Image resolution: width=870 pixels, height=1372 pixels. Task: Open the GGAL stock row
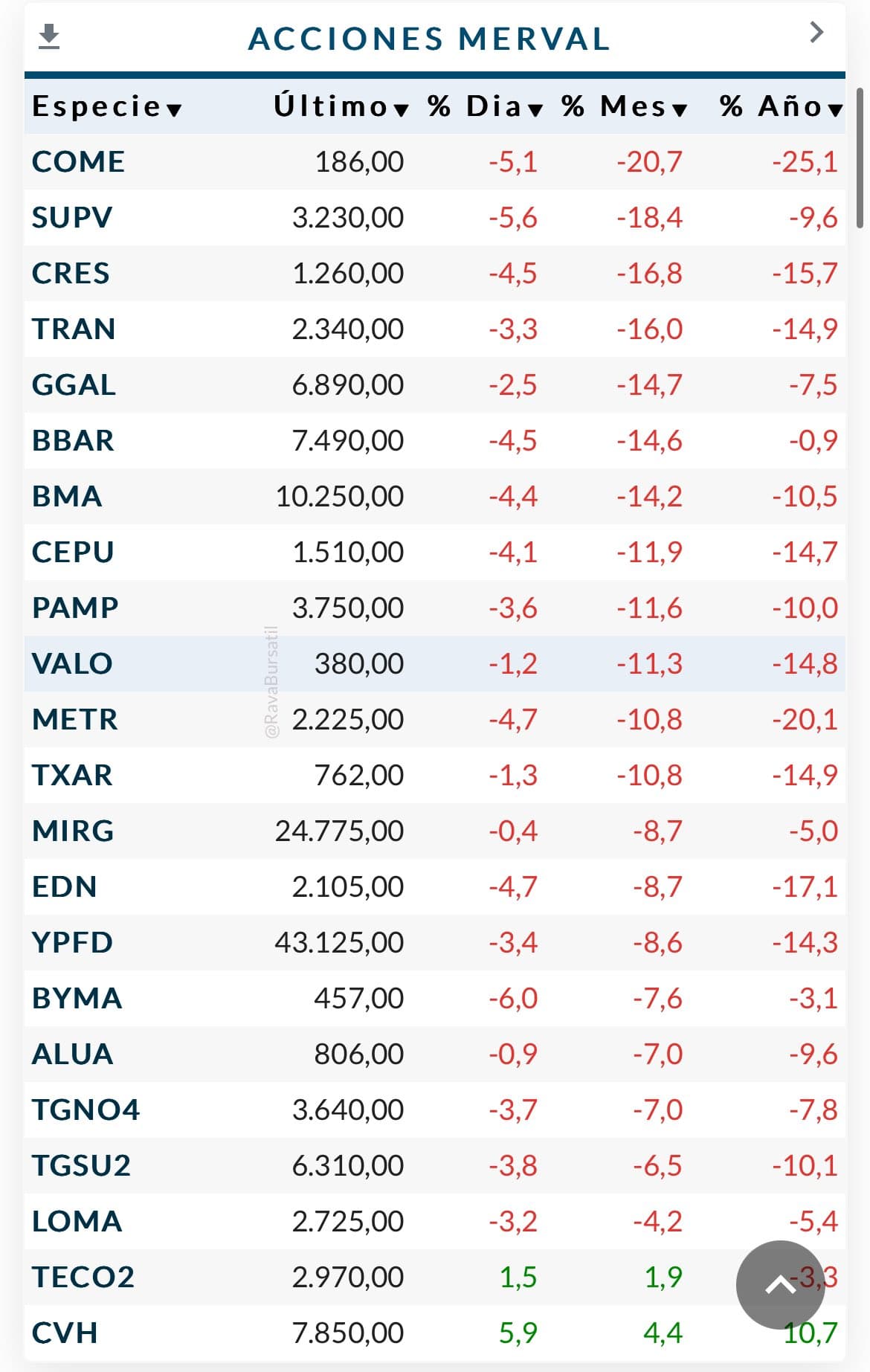point(74,384)
